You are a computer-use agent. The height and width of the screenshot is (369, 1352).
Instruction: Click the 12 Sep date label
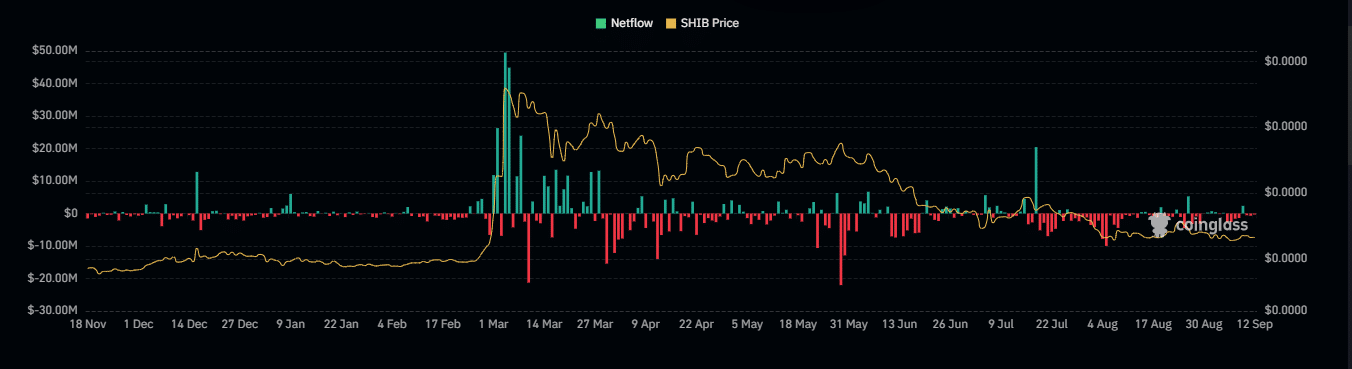[x=1255, y=324]
